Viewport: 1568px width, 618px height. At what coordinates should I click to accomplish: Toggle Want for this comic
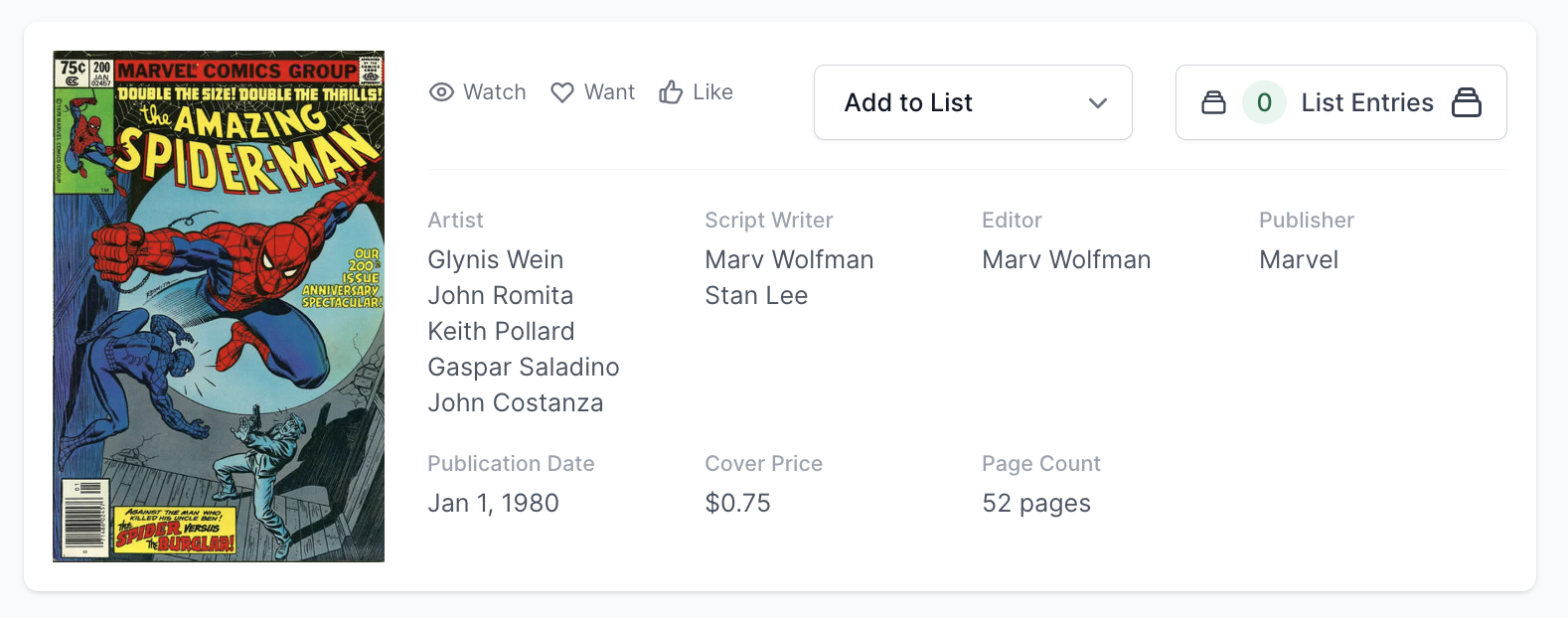[593, 92]
